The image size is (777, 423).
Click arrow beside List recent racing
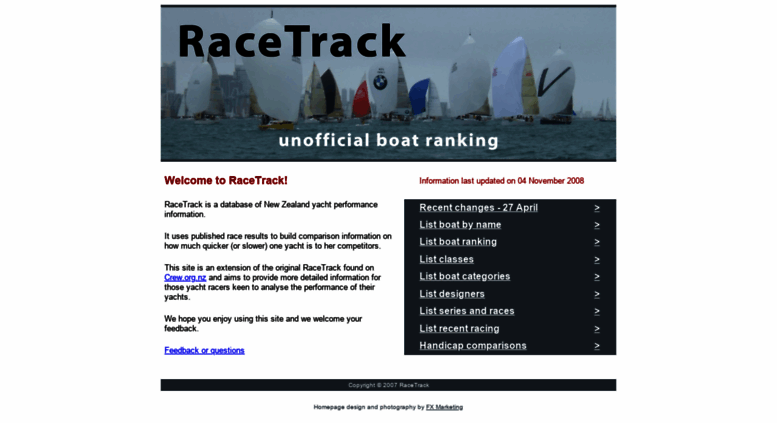pyautogui.click(x=597, y=329)
